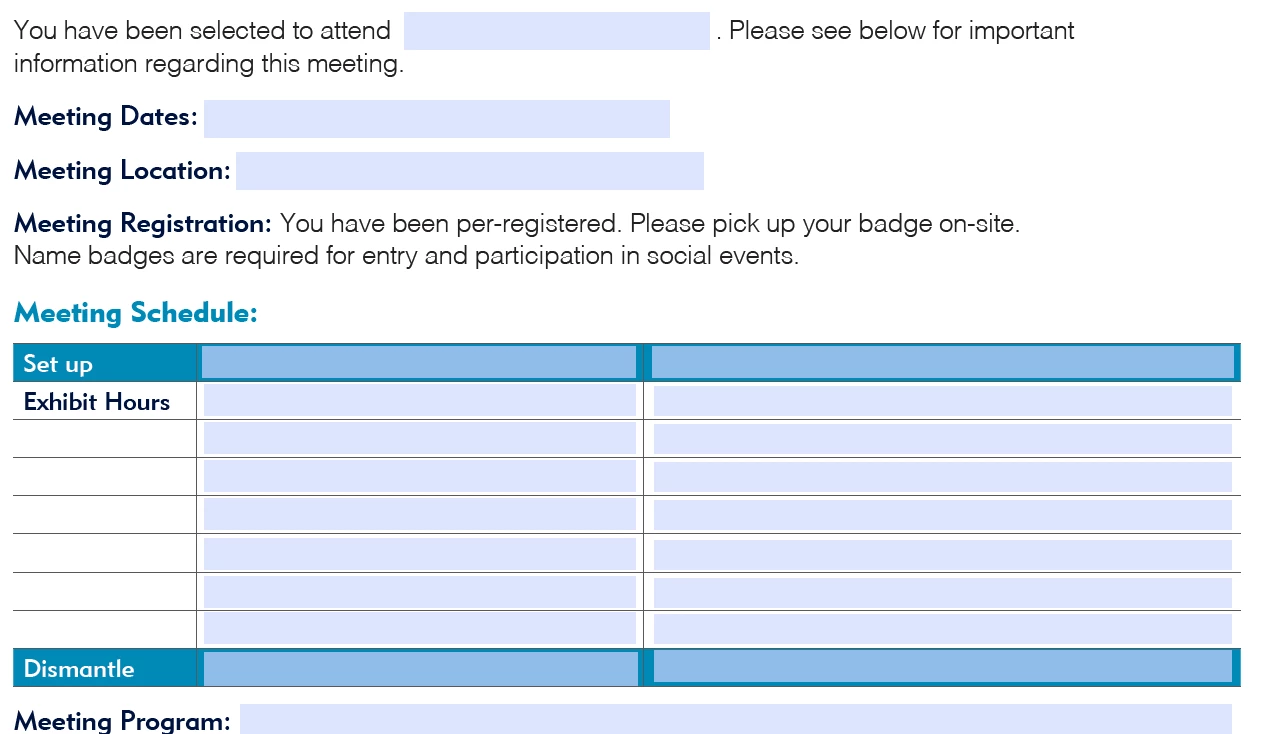Select left field directly below Exhibit Hours row

pos(420,438)
